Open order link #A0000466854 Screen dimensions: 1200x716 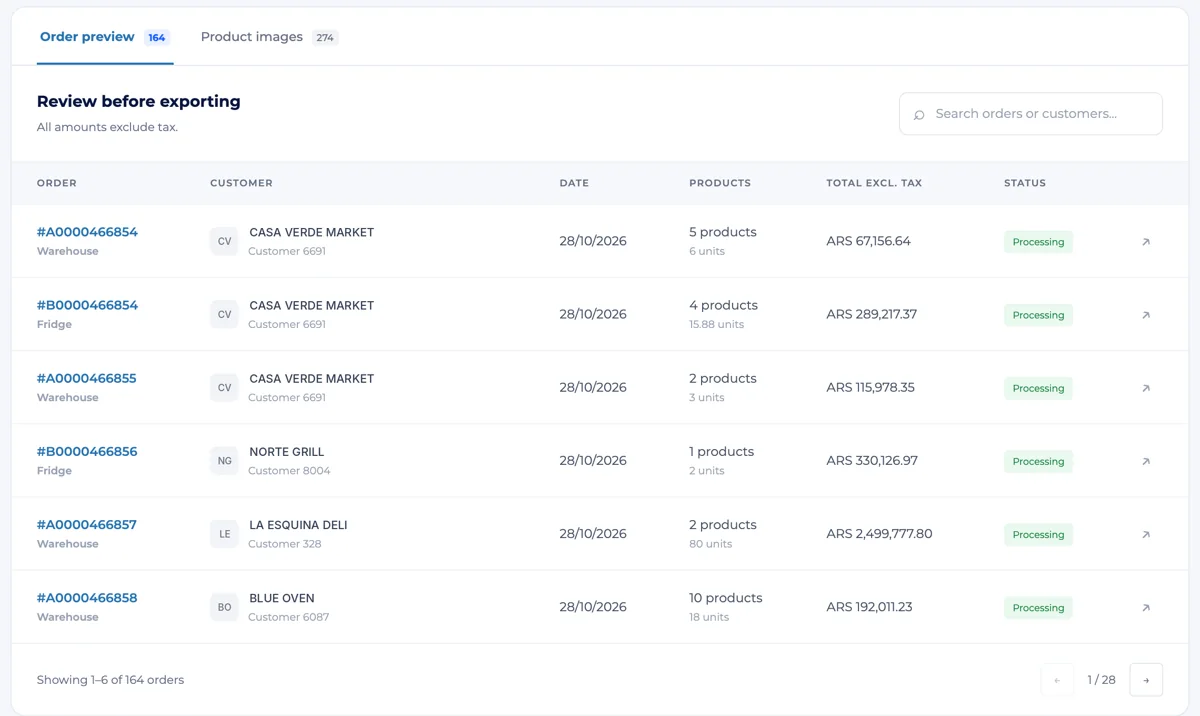coord(87,232)
